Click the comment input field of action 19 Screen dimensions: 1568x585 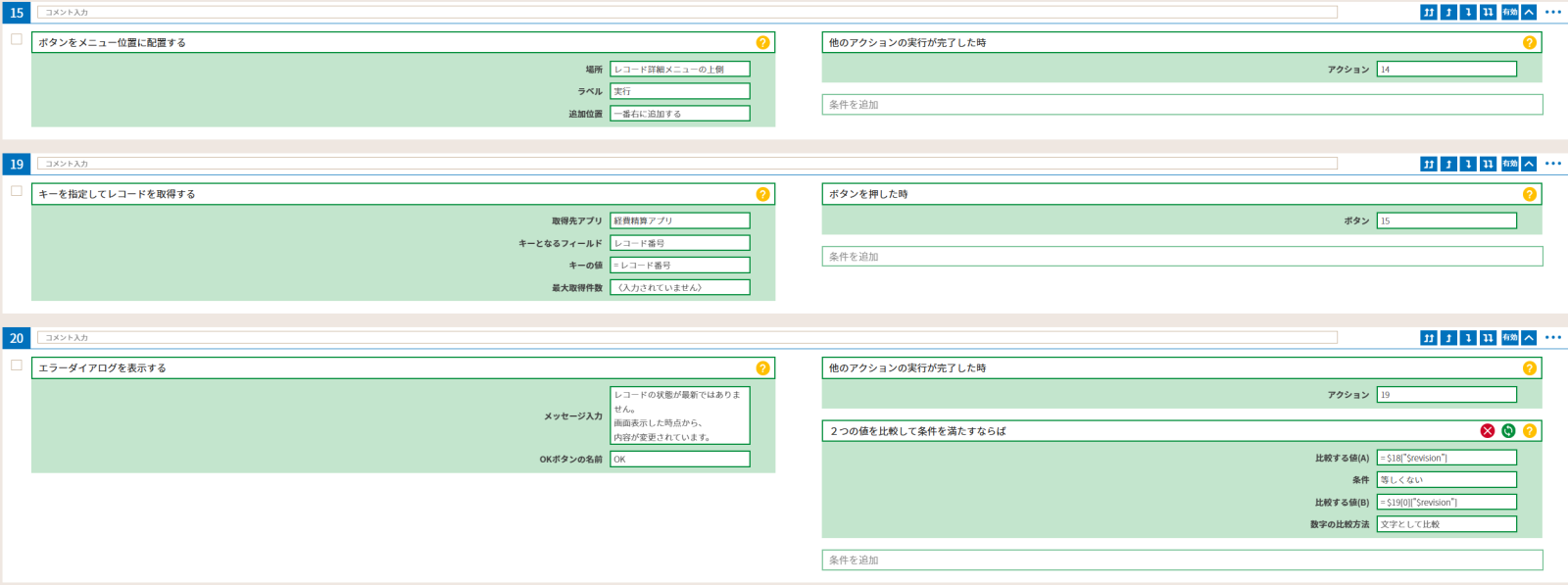(x=686, y=164)
